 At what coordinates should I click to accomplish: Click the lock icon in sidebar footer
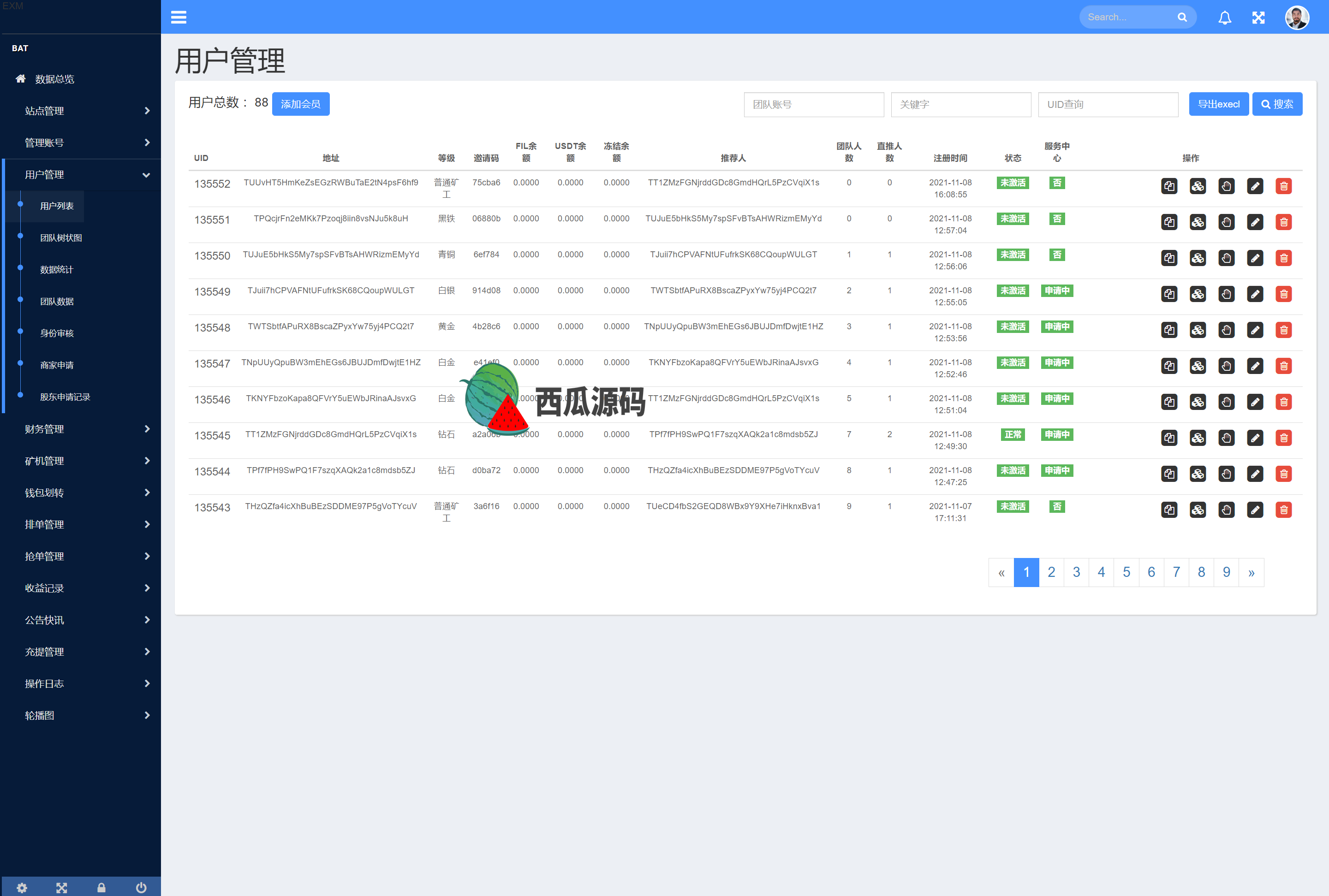tap(101, 887)
